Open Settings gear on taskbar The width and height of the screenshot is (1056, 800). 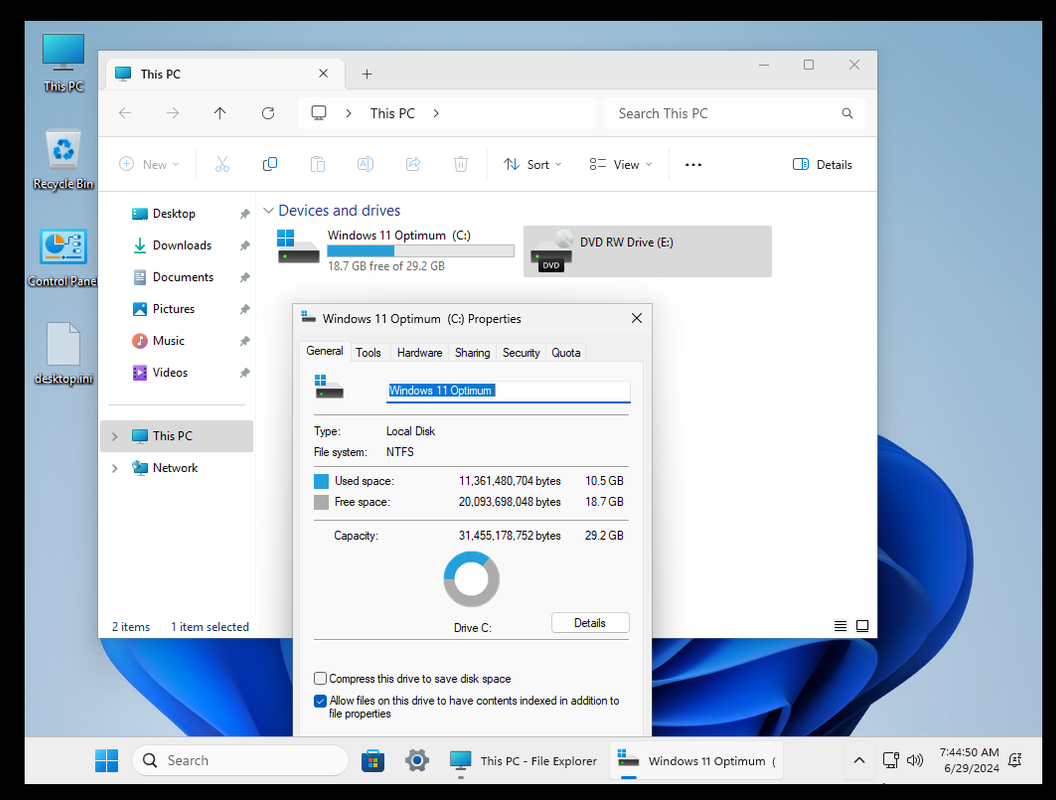tap(417, 760)
